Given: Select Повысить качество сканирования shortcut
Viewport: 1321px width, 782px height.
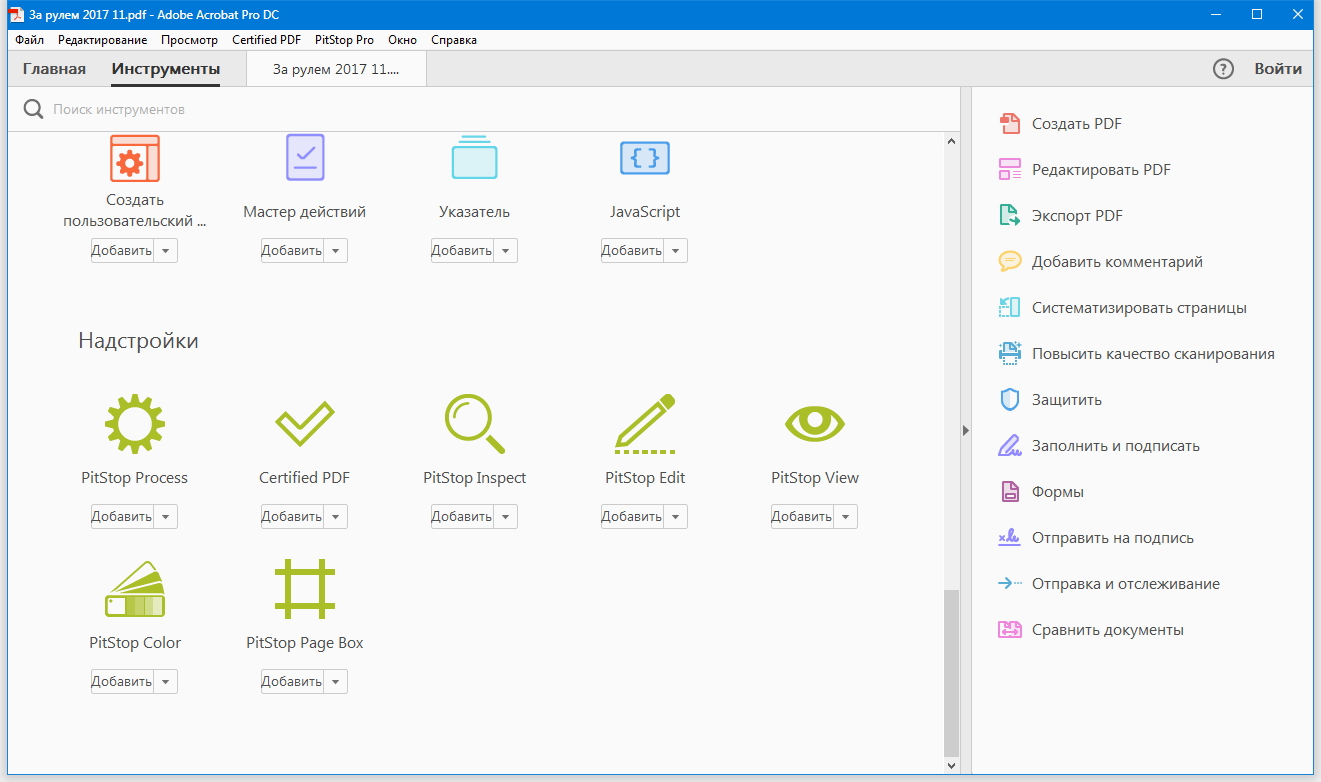Looking at the screenshot, I should [1136, 354].
